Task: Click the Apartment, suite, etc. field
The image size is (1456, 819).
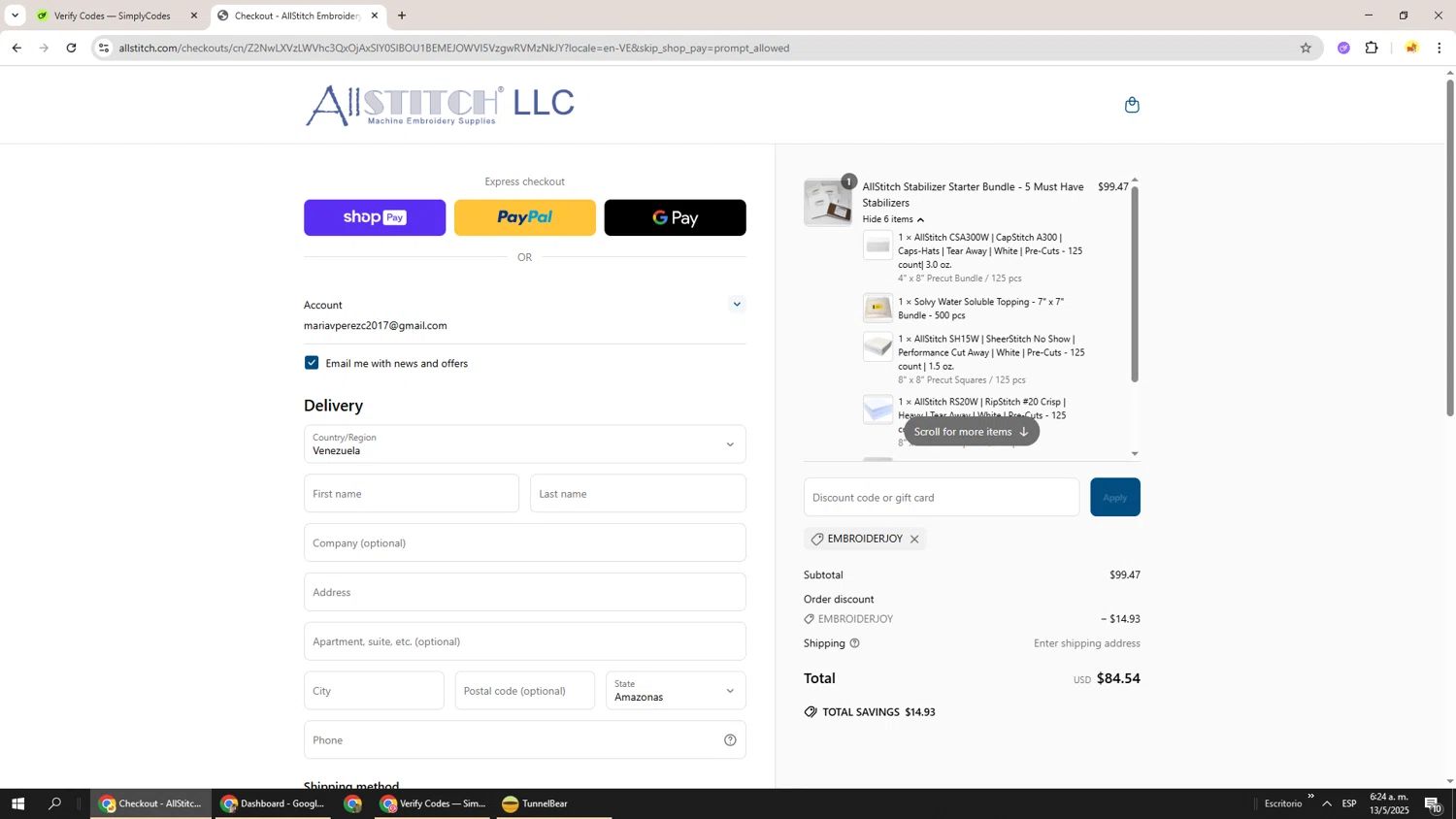Action: 524,641
